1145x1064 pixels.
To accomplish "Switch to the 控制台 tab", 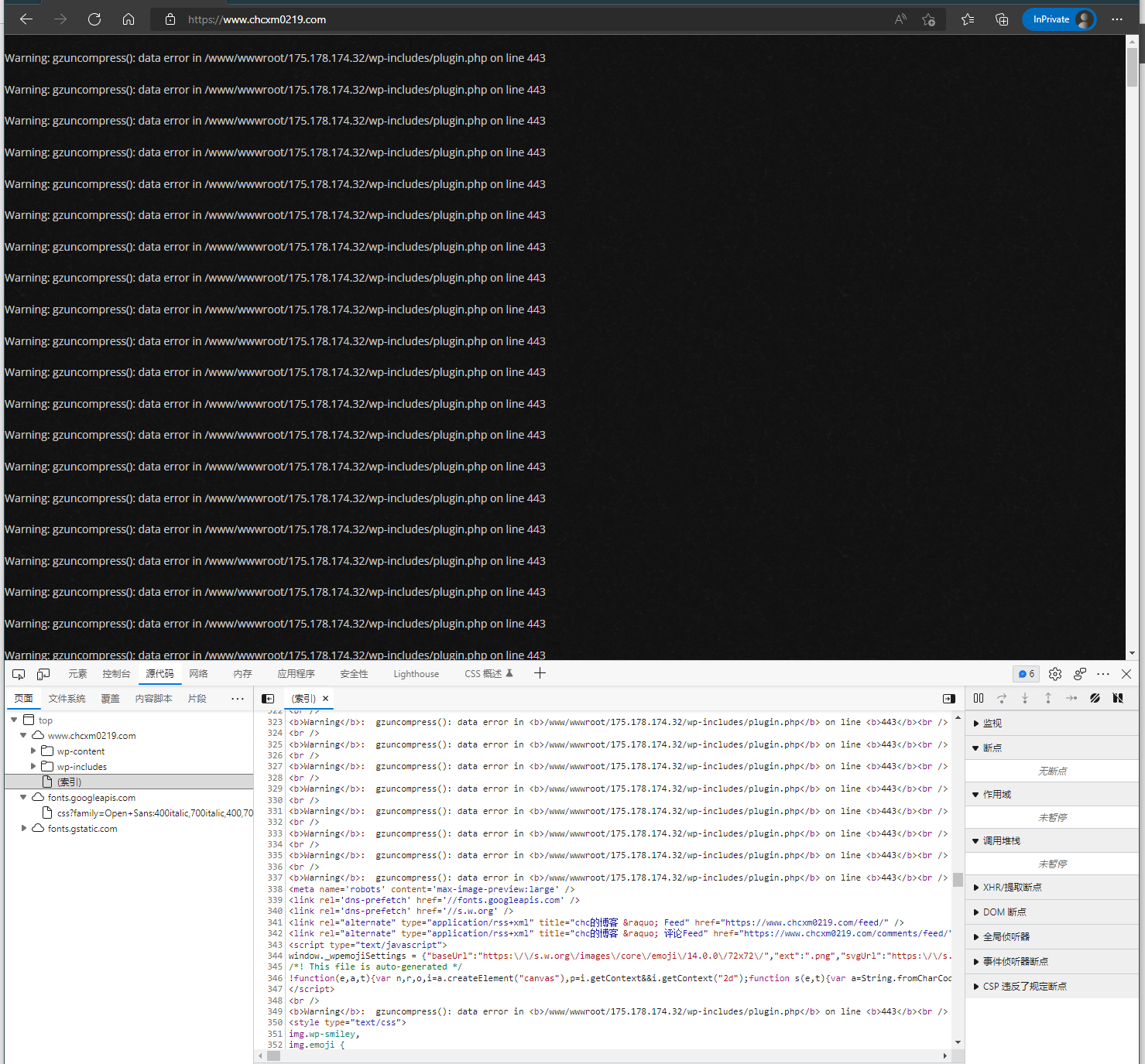I will tap(116, 674).
